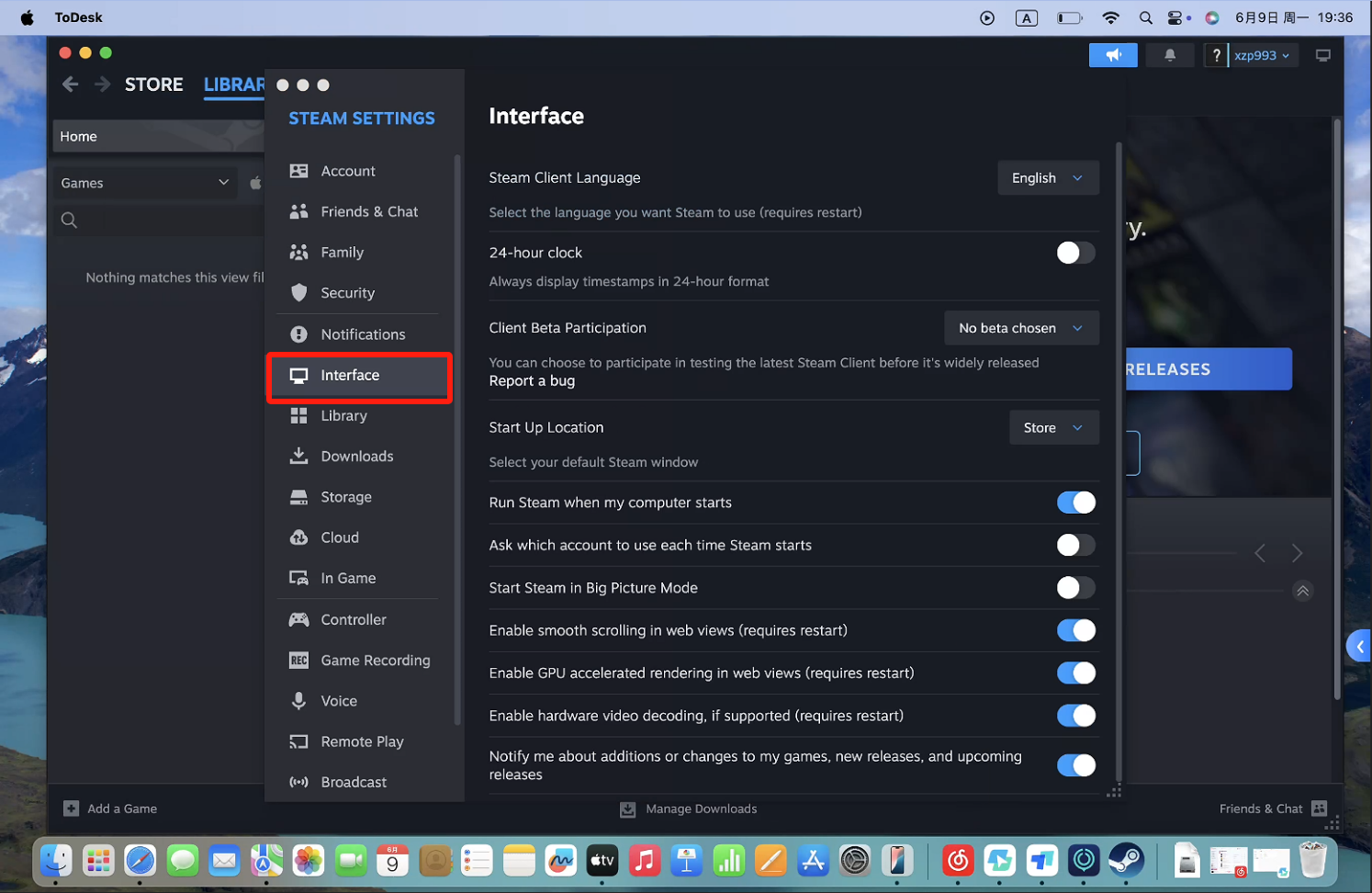The height and width of the screenshot is (893, 1372).
Task: Toggle smooth scrolling in web views
Action: (x=1075, y=630)
